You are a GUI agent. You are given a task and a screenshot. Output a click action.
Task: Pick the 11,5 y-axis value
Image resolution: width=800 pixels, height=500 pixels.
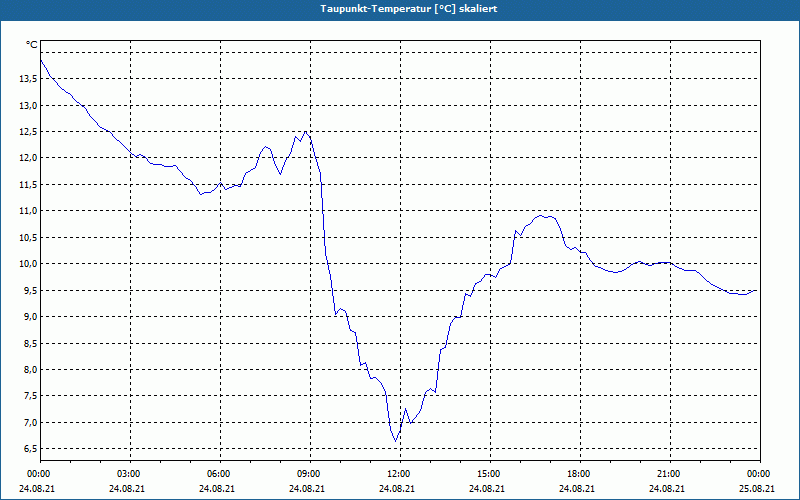coord(28,184)
